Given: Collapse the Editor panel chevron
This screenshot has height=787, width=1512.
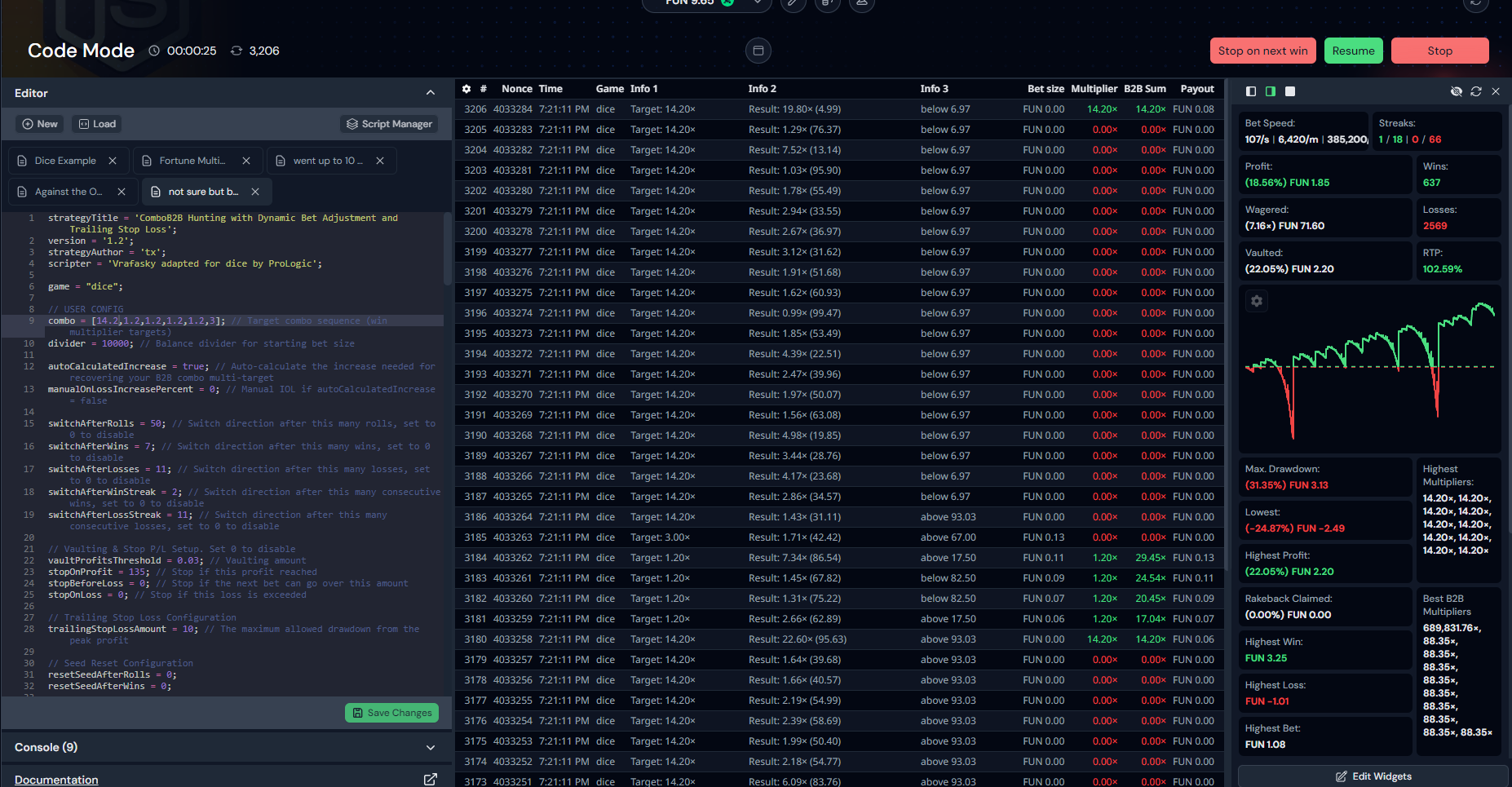Looking at the screenshot, I should pyautogui.click(x=431, y=93).
